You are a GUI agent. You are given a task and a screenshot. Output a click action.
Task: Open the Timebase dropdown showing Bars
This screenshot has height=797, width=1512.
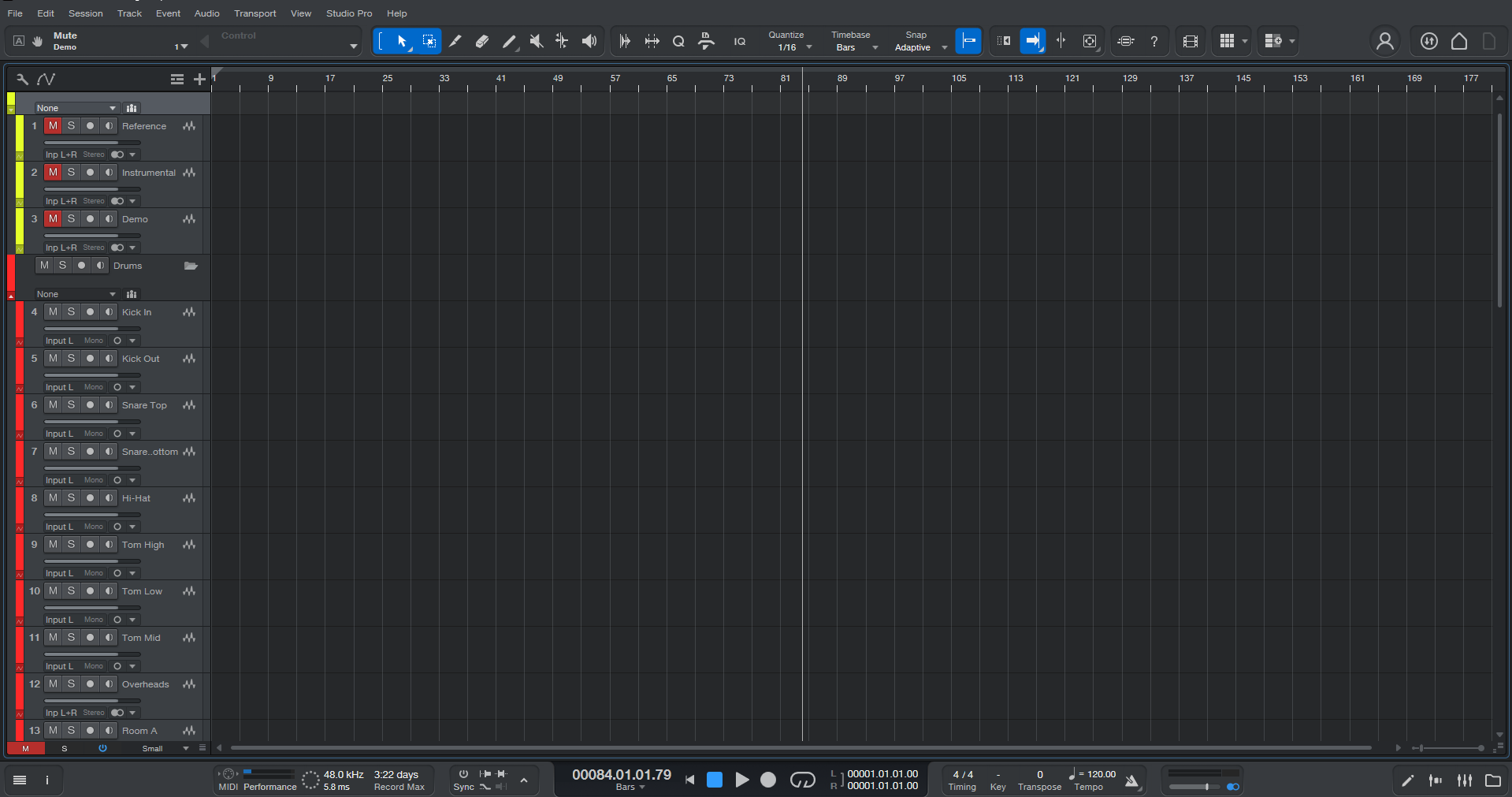875,47
